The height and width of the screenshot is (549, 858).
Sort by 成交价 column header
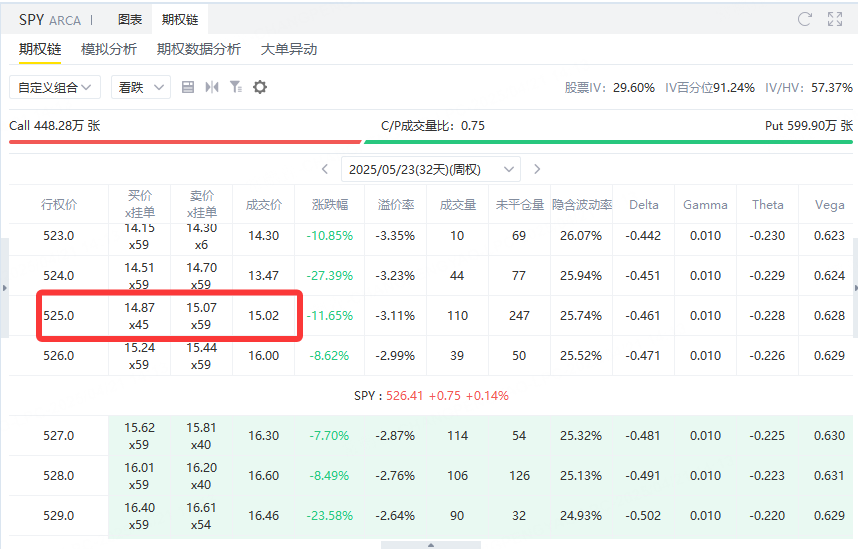264,205
